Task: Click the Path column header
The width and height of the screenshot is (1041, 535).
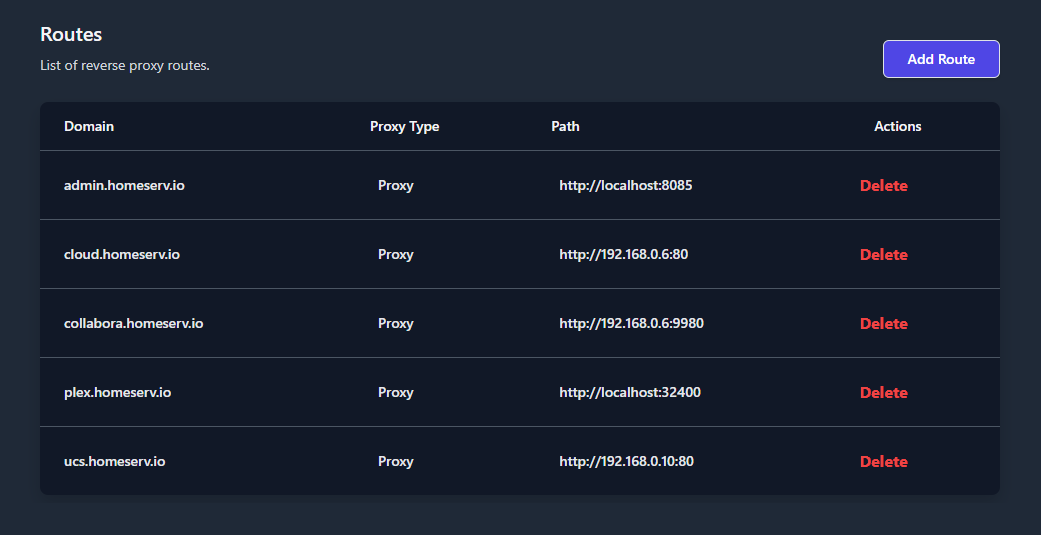Action: [x=565, y=127]
